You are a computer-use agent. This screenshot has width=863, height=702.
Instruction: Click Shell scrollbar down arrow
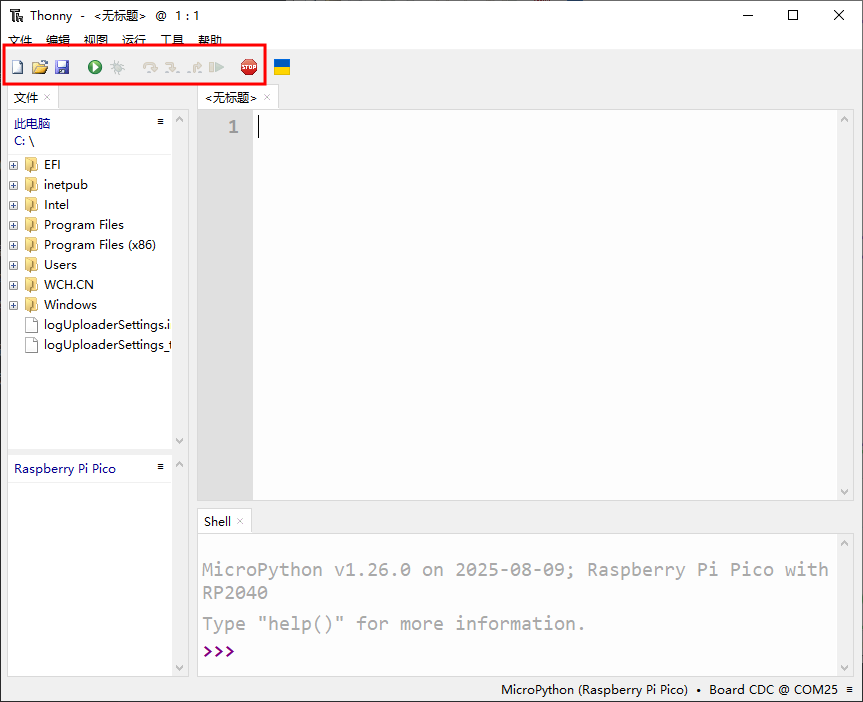(x=844, y=668)
